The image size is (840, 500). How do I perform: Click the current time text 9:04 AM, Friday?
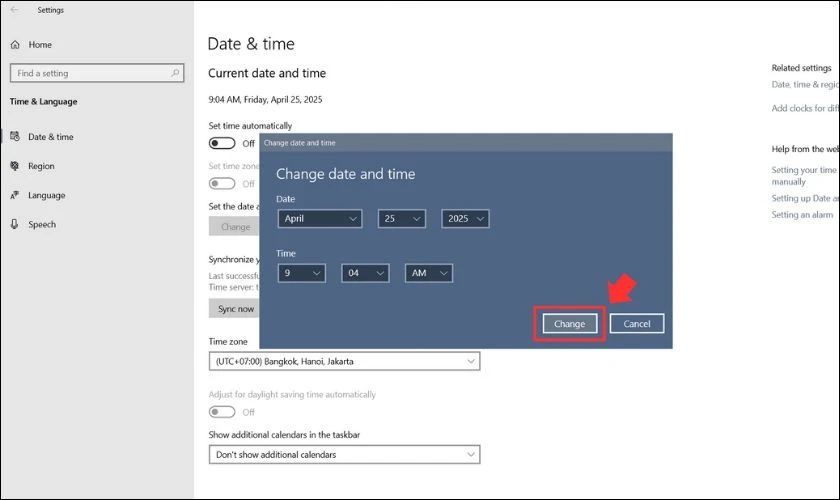[x=265, y=100]
